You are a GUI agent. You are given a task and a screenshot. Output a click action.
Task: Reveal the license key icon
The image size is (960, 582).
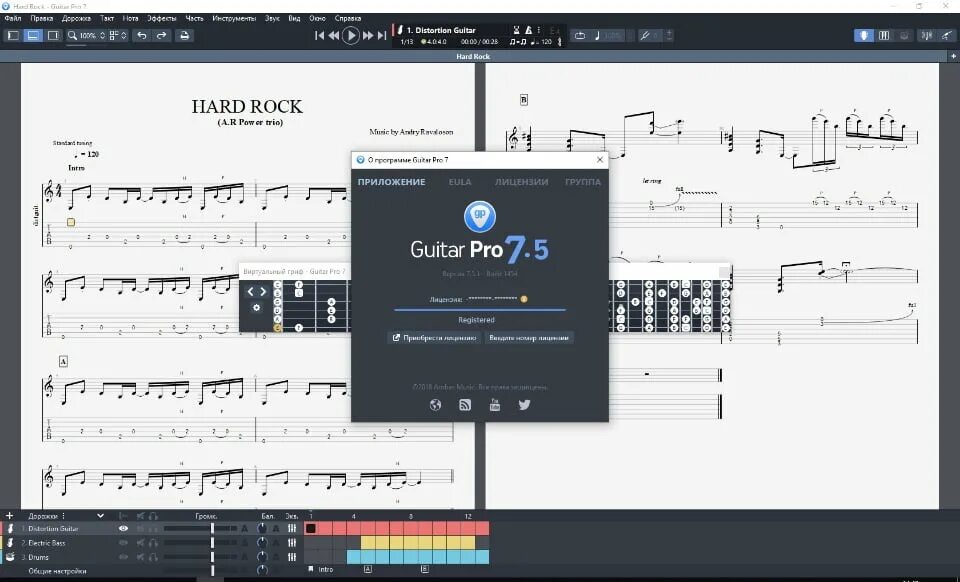pyautogui.click(x=524, y=299)
